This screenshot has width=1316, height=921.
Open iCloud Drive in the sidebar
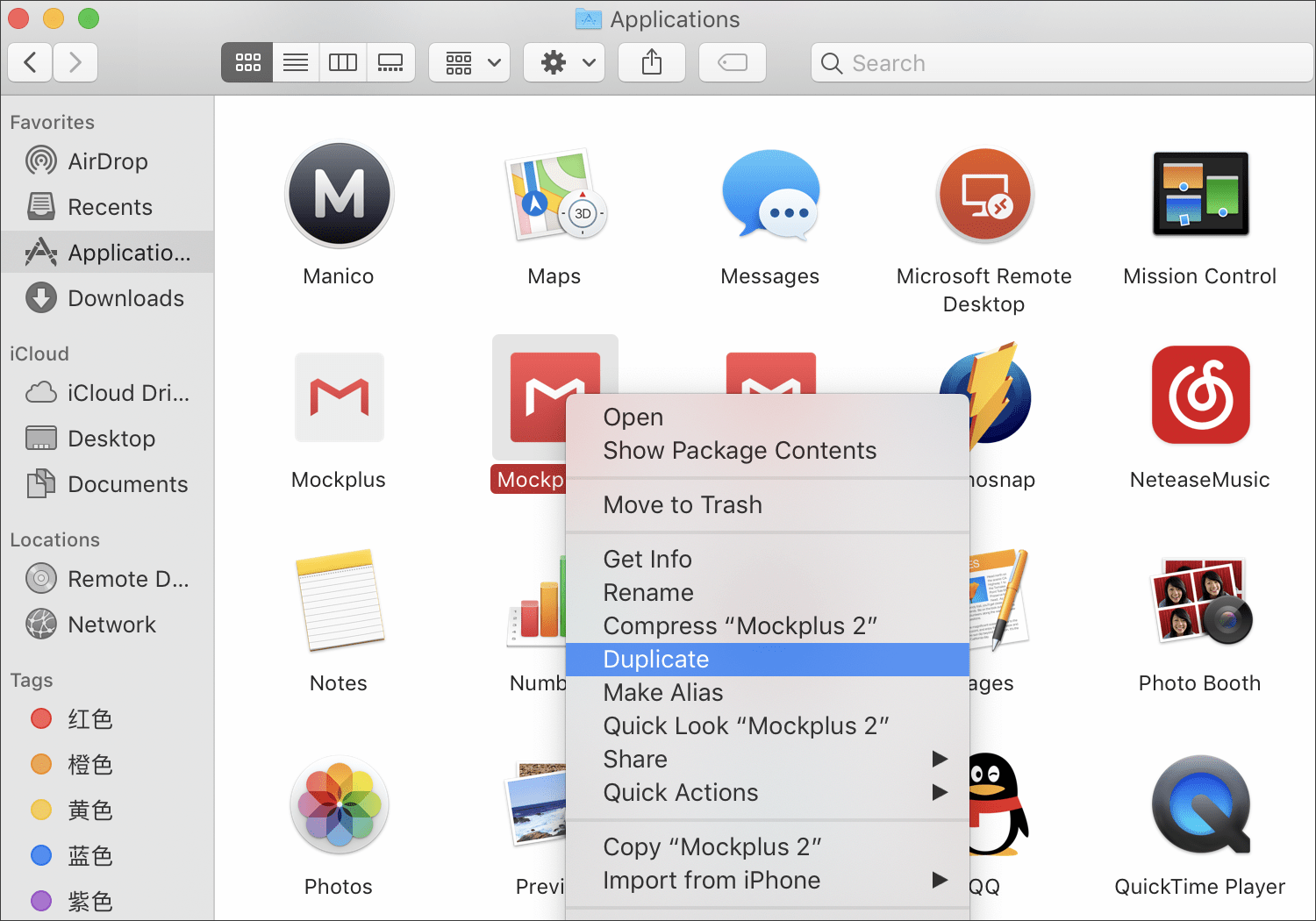[x=107, y=393]
